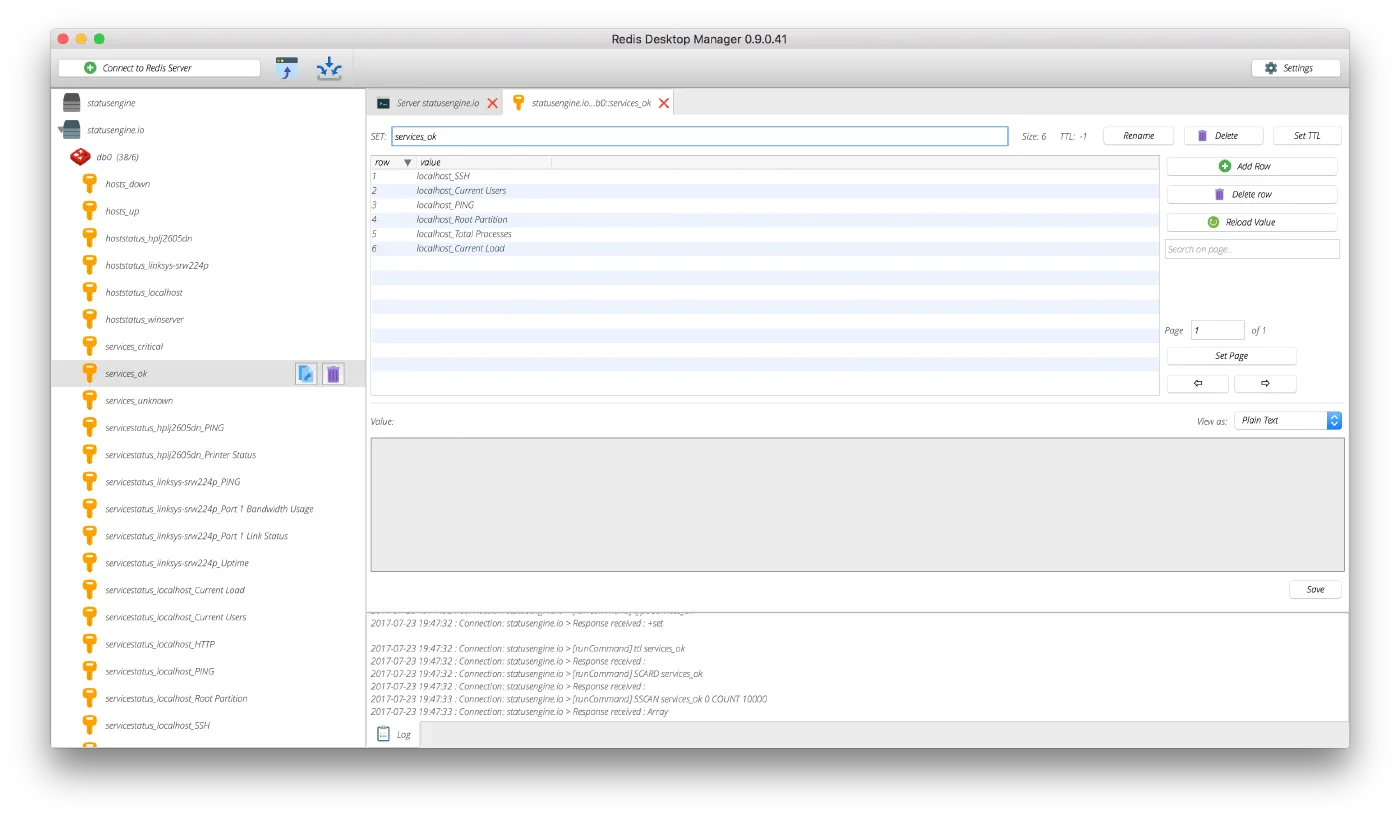Open the Port 1 Link Status key
Image resolution: width=1400 pixels, height=820 pixels.
197,535
